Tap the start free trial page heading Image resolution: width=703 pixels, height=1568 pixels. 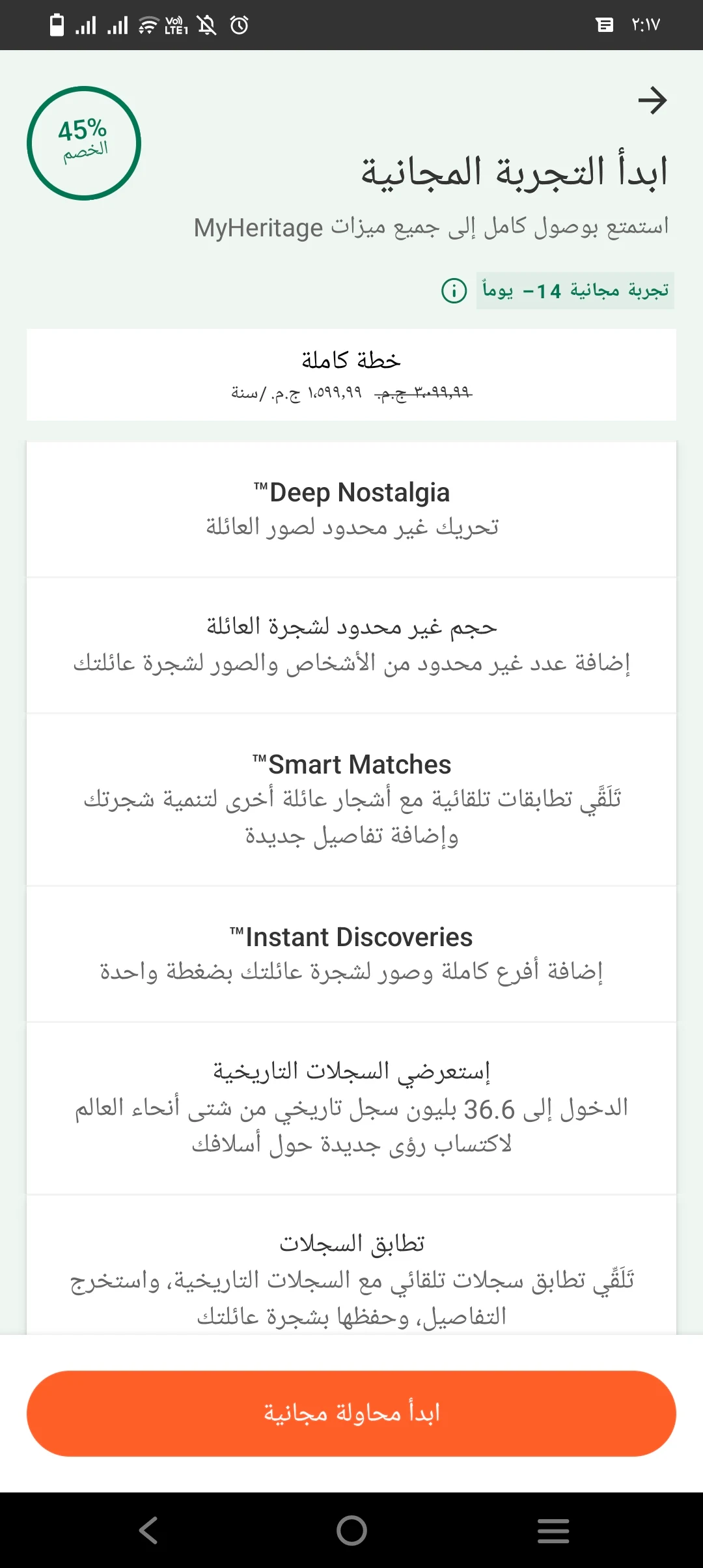coord(514,173)
